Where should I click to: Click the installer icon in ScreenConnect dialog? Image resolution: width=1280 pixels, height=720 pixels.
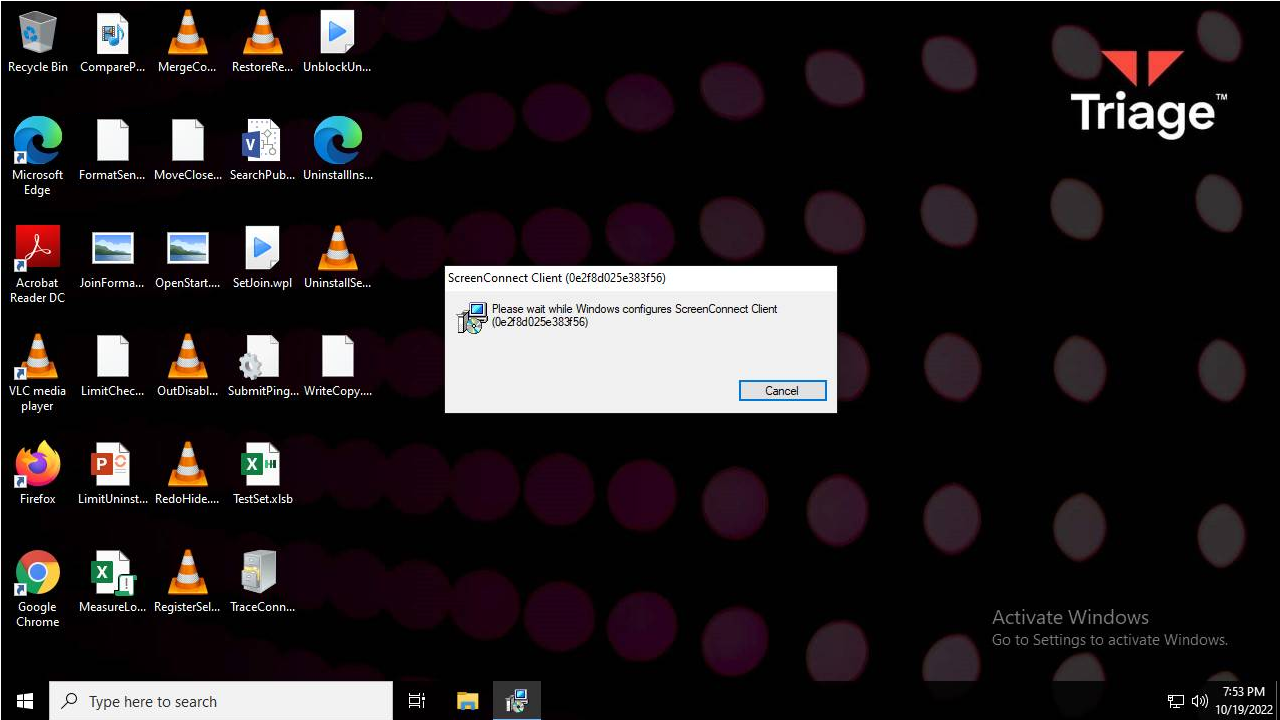coord(471,318)
